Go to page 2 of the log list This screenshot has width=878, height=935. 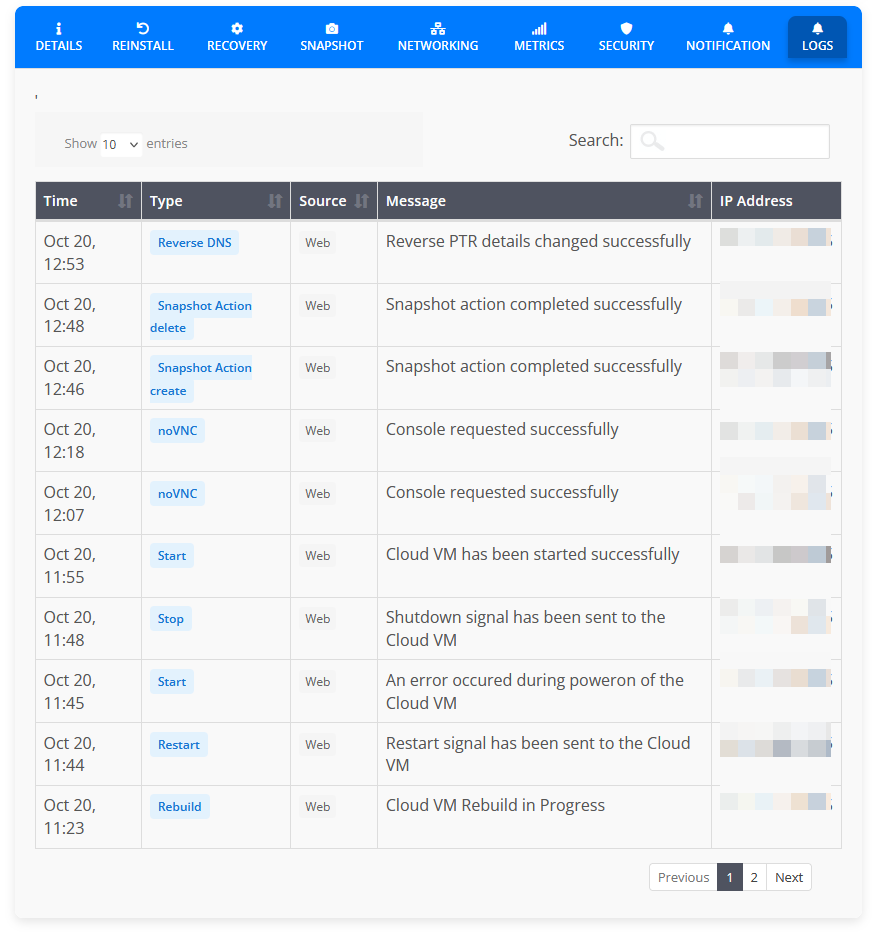point(754,877)
